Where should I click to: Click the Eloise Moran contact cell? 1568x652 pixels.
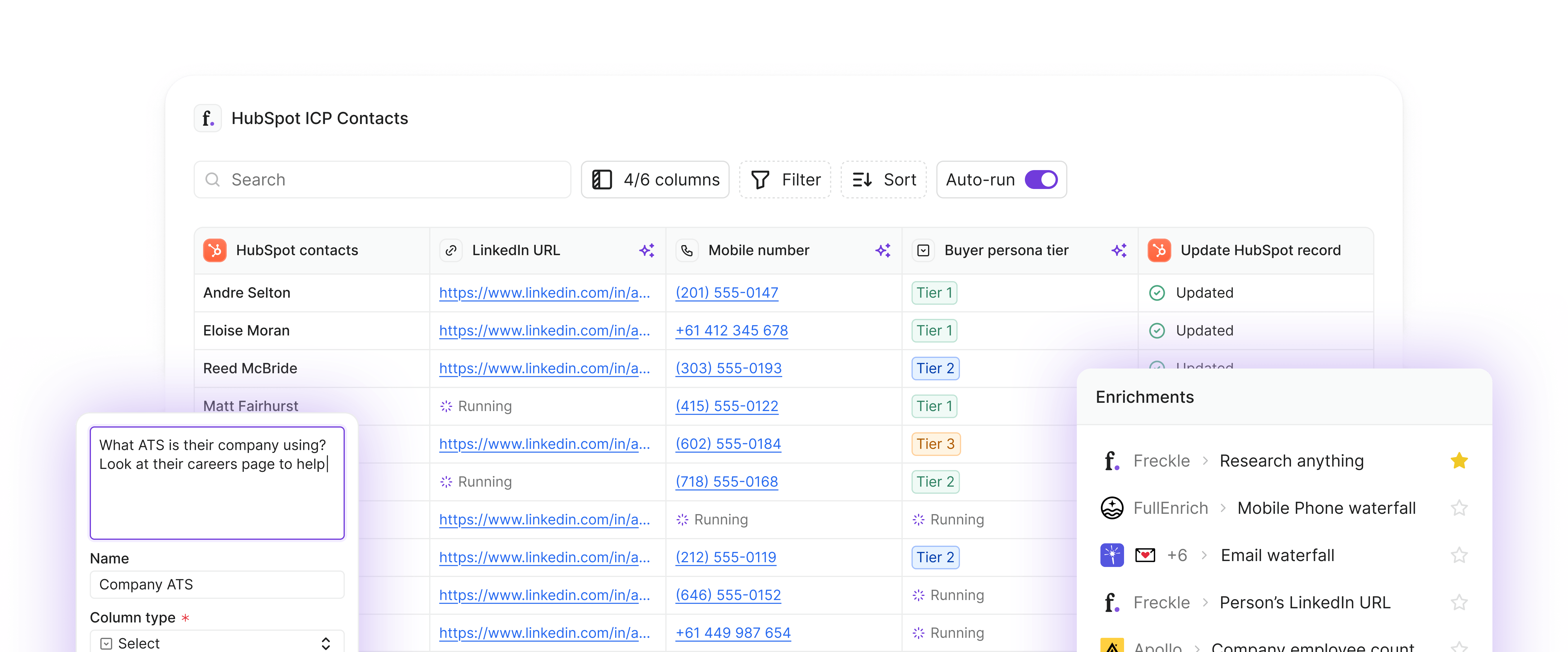pyautogui.click(x=312, y=330)
